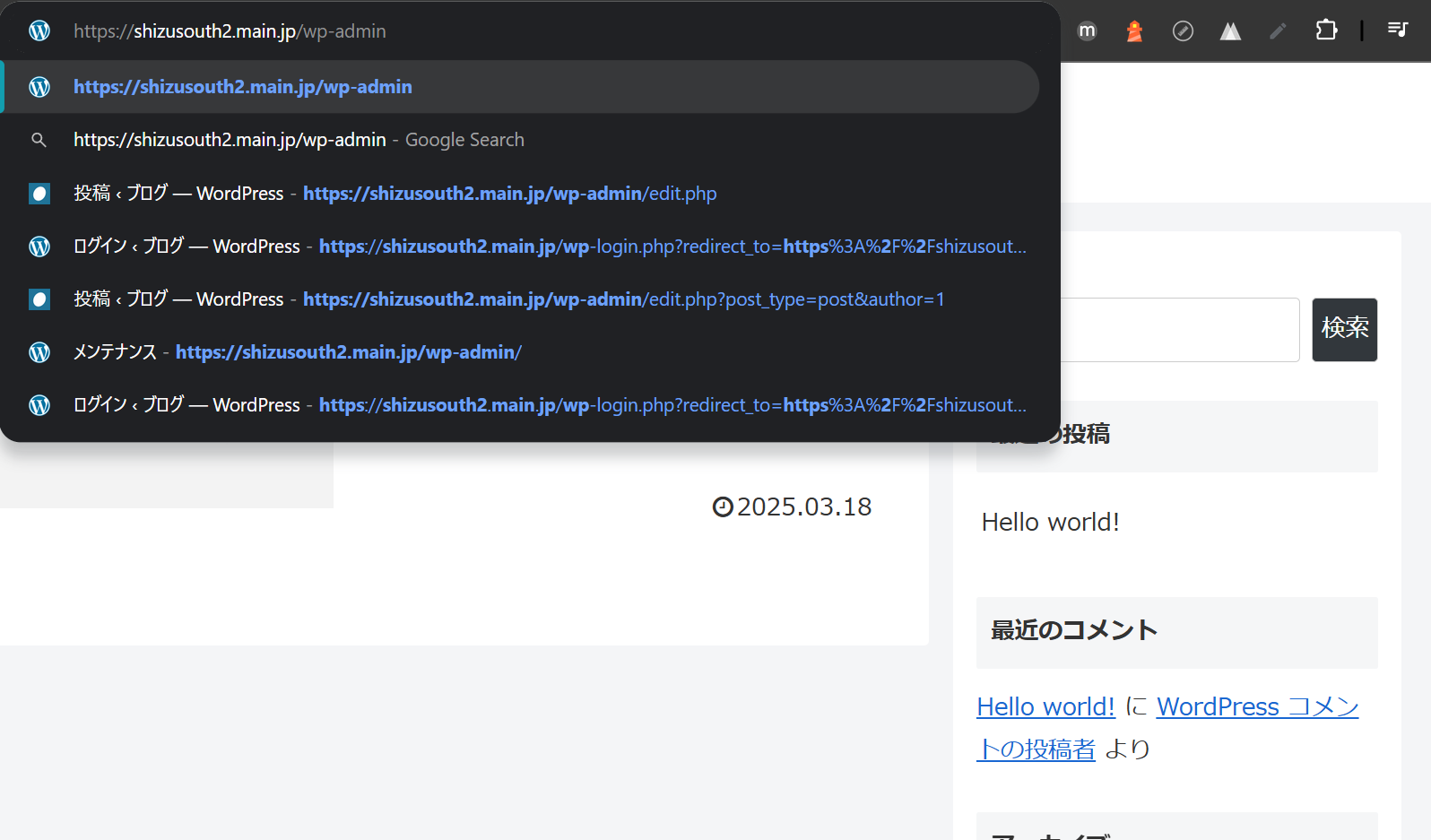This screenshot has height=840, width=1431.
Task: Open the 投稿 edit.php history suggestion
Action: (395, 194)
